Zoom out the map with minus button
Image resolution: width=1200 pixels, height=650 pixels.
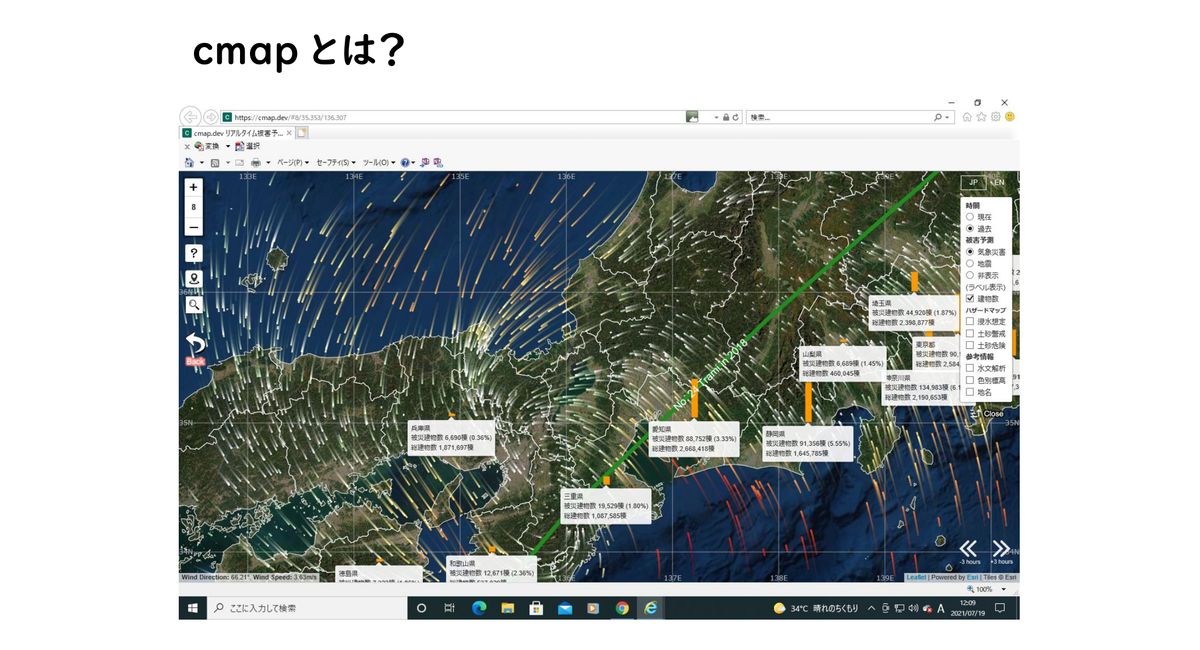click(x=194, y=227)
